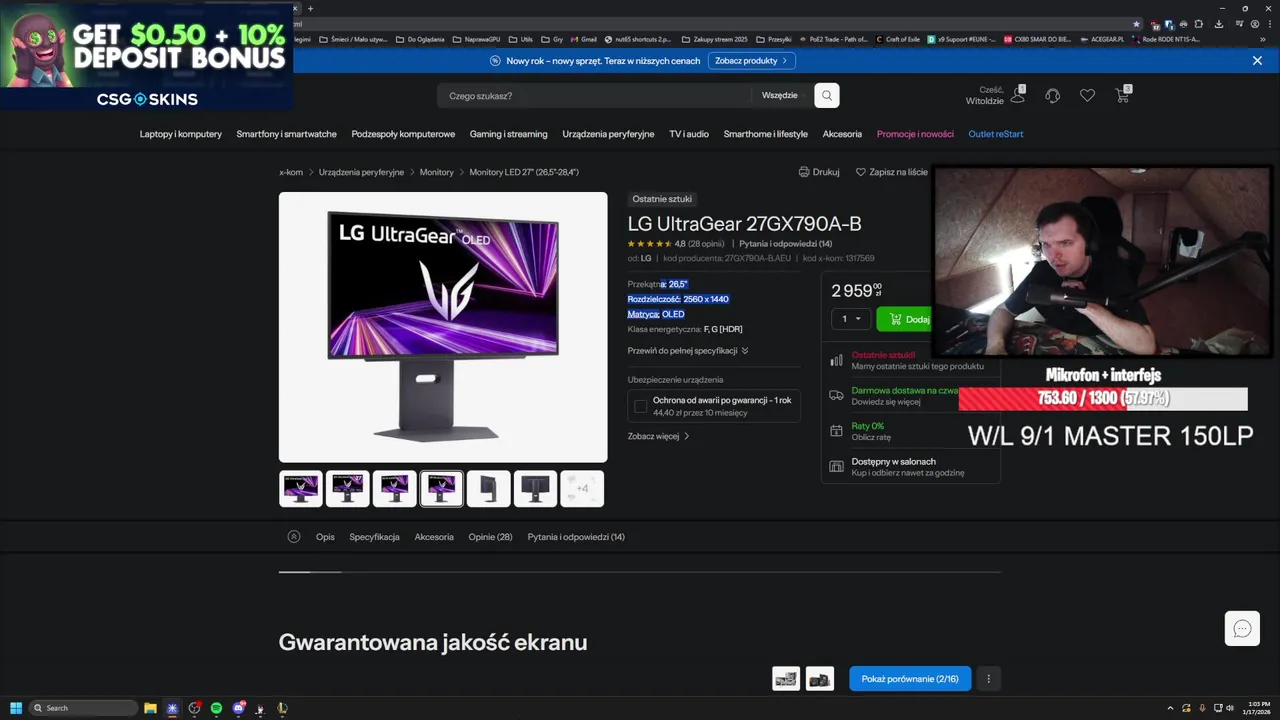Viewport: 1280px width, 720px height.
Task: Switch to the Opis tab
Action: click(325, 537)
